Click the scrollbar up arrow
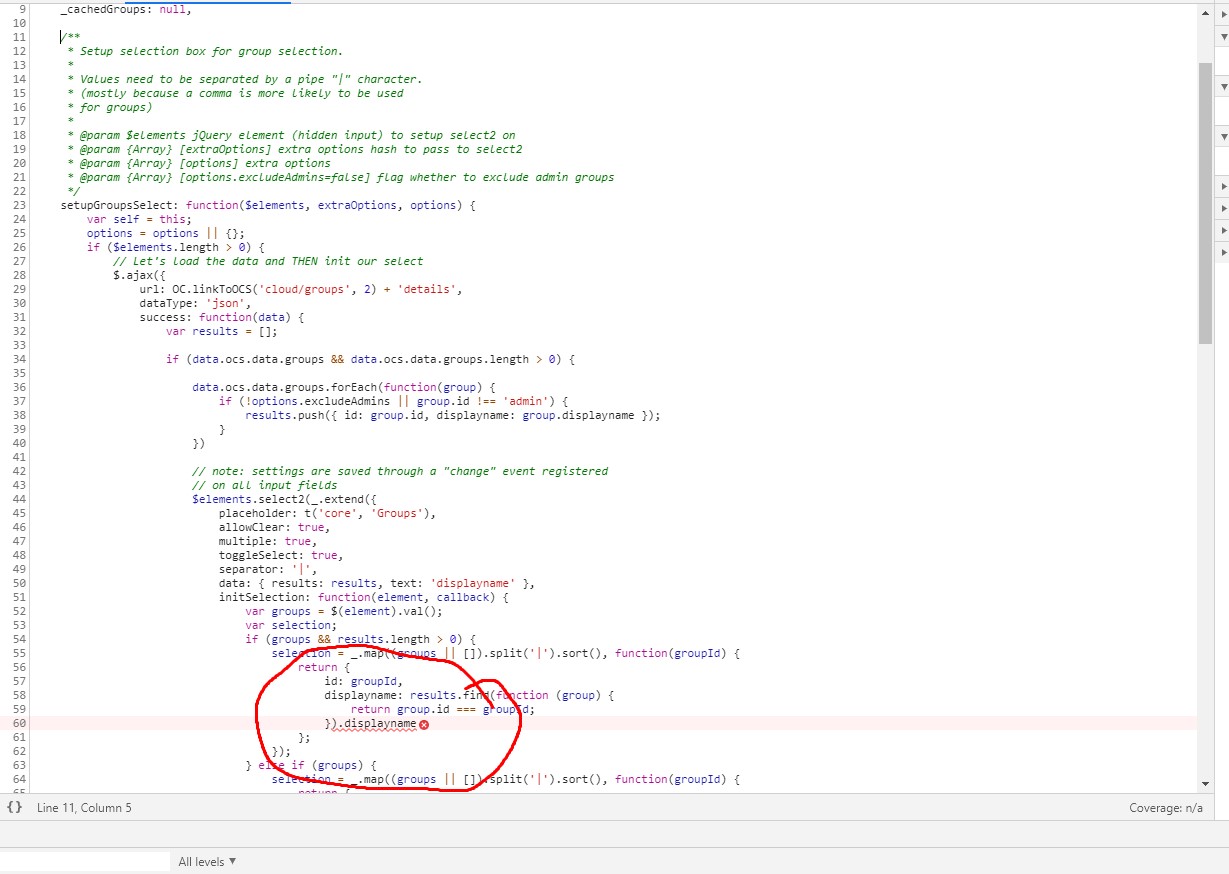The width and height of the screenshot is (1229, 874). (x=1205, y=13)
